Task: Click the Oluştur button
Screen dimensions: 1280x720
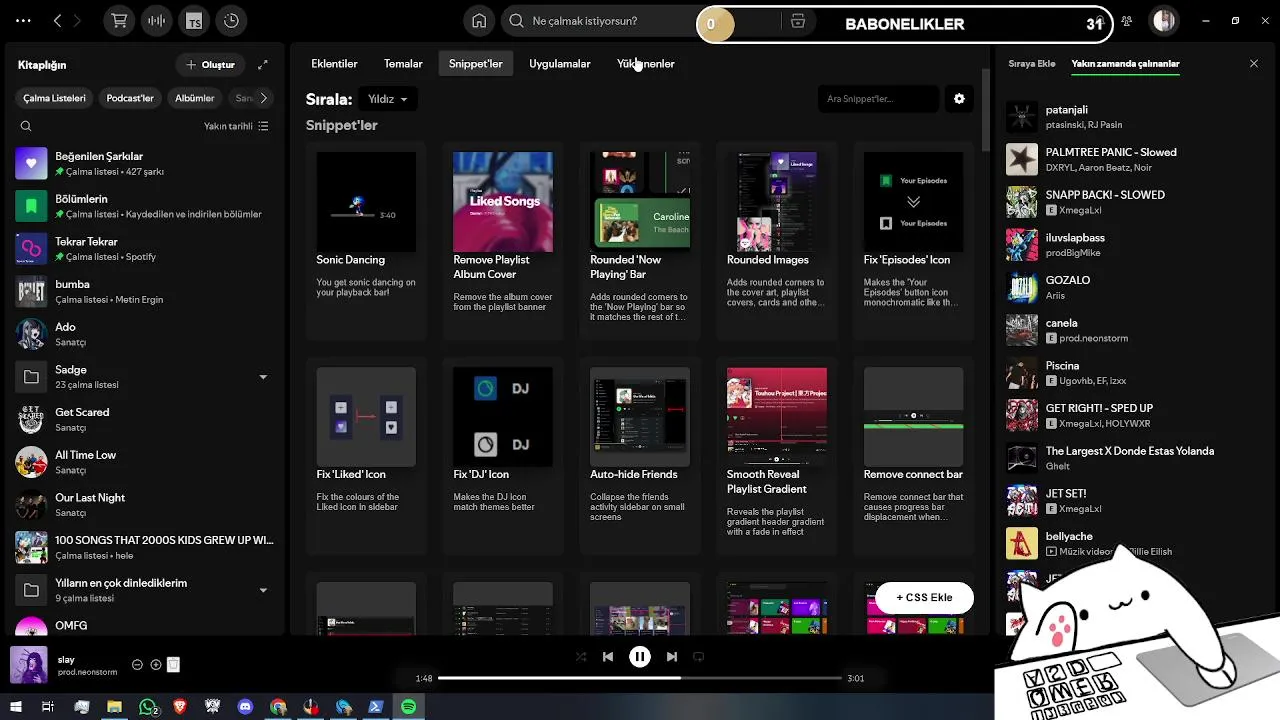Action: coord(210,65)
